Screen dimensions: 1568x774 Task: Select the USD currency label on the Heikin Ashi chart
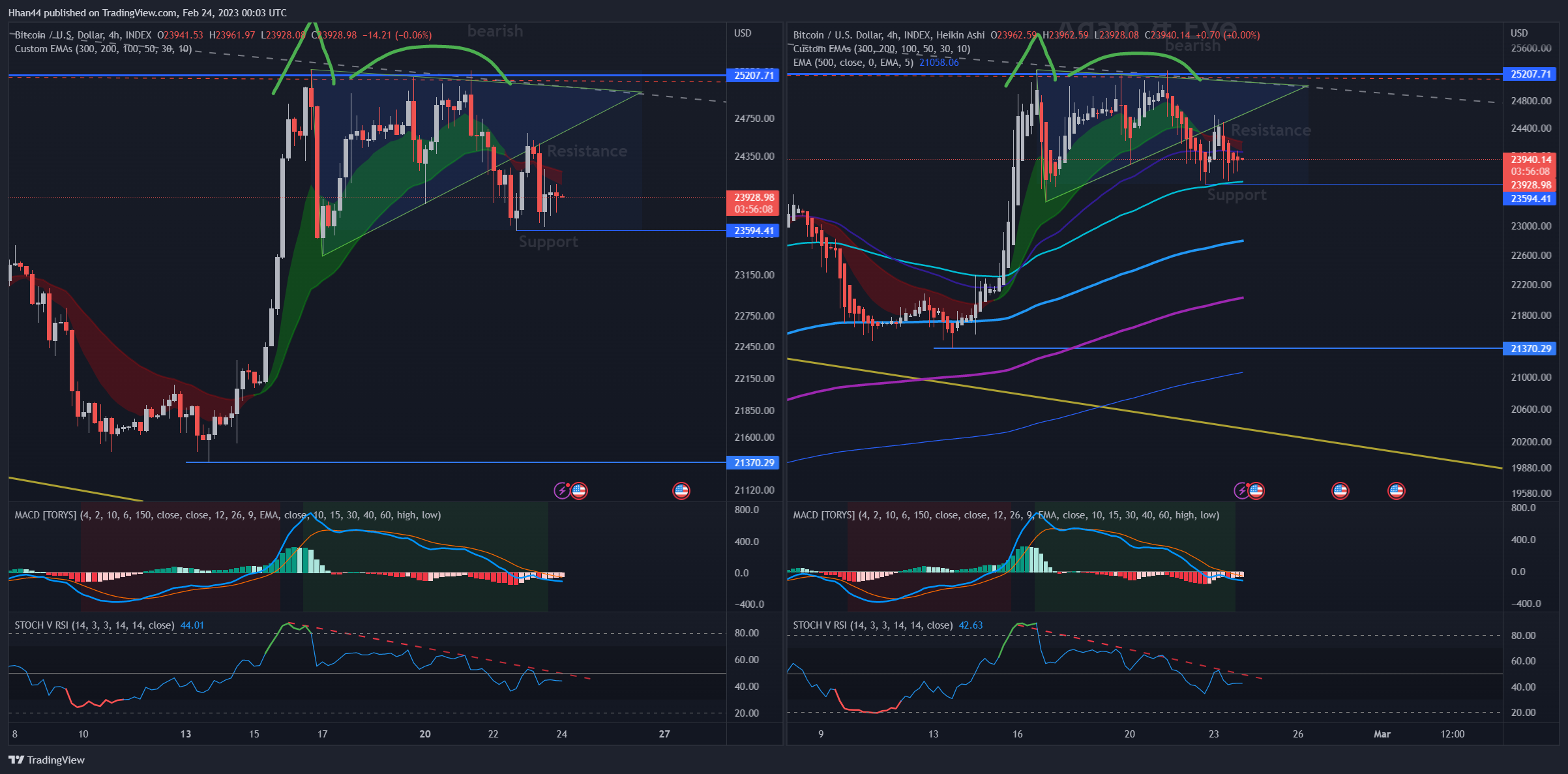coord(1519,33)
